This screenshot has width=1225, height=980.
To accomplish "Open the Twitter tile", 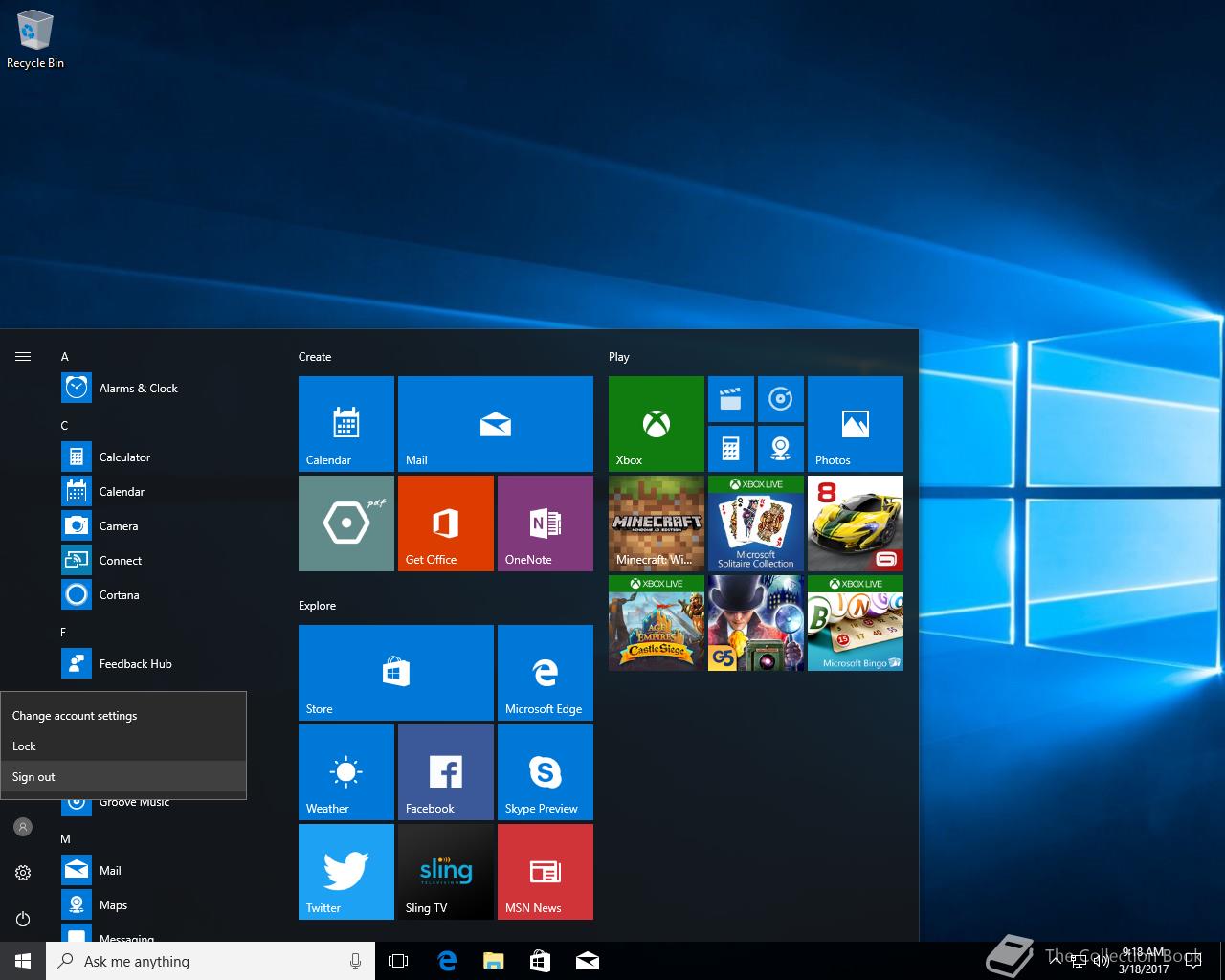I will (x=346, y=872).
